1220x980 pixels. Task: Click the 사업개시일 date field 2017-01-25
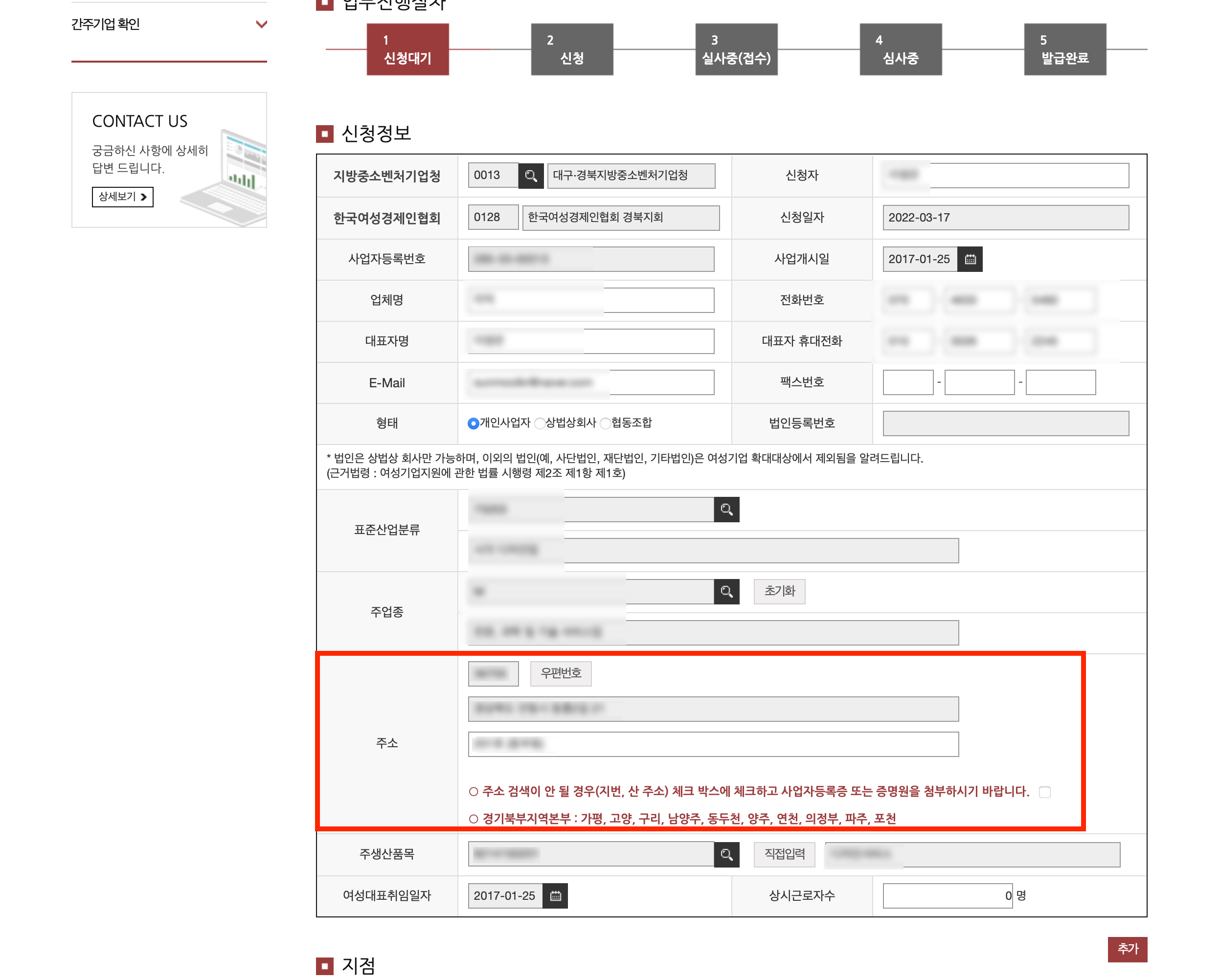[920, 259]
